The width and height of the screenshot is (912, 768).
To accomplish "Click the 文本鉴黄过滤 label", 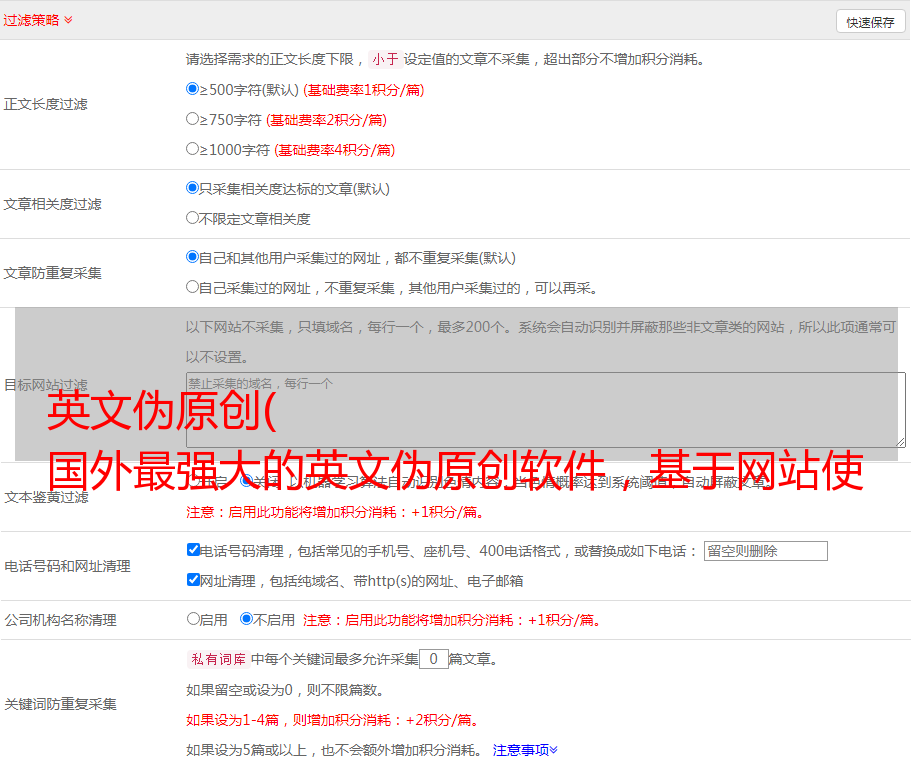I will (x=47, y=497).
